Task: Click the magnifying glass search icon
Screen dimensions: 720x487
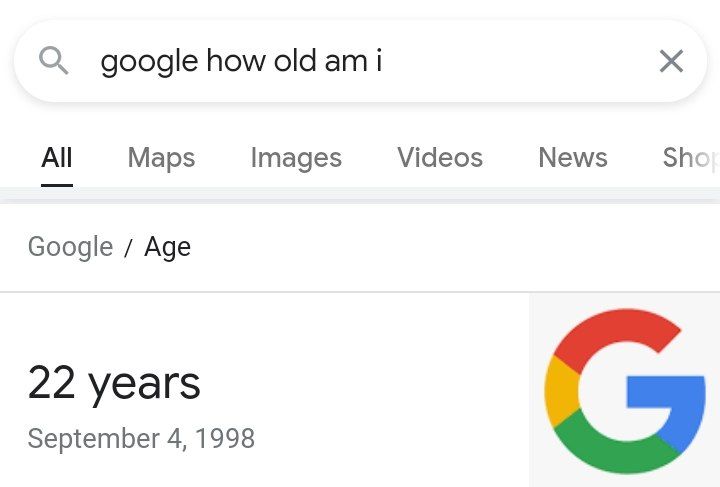Action: [54, 60]
